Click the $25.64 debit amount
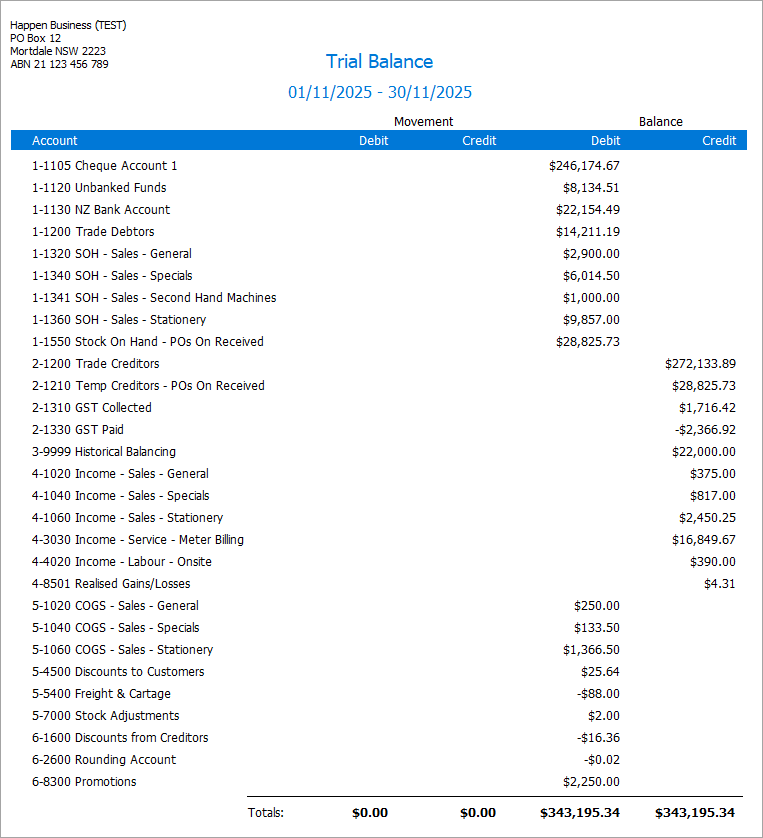This screenshot has height=838, width=763. [600, 671]
